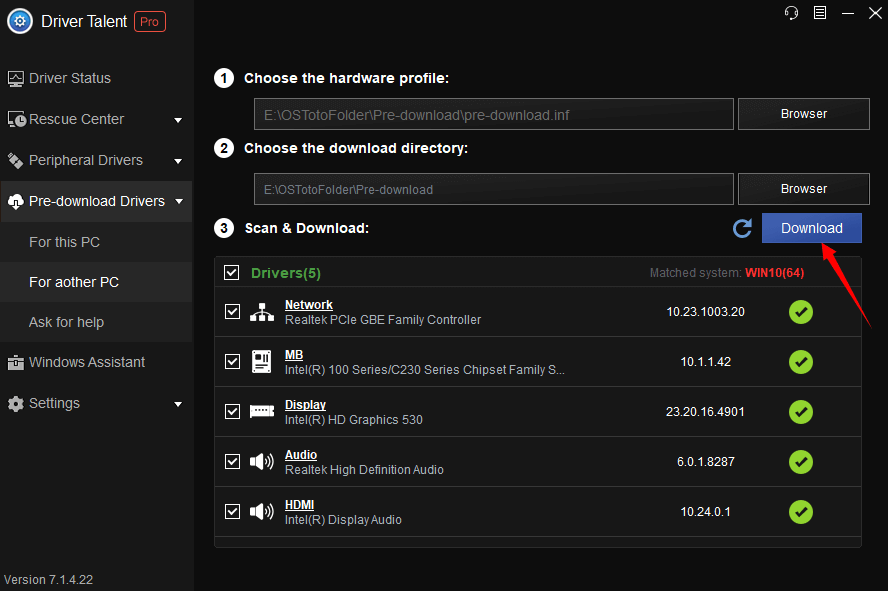Viewport: 888px width, 591px height.
Task: Toggle the Drivers(5) select-all checkbox
Action: [232, 273]
